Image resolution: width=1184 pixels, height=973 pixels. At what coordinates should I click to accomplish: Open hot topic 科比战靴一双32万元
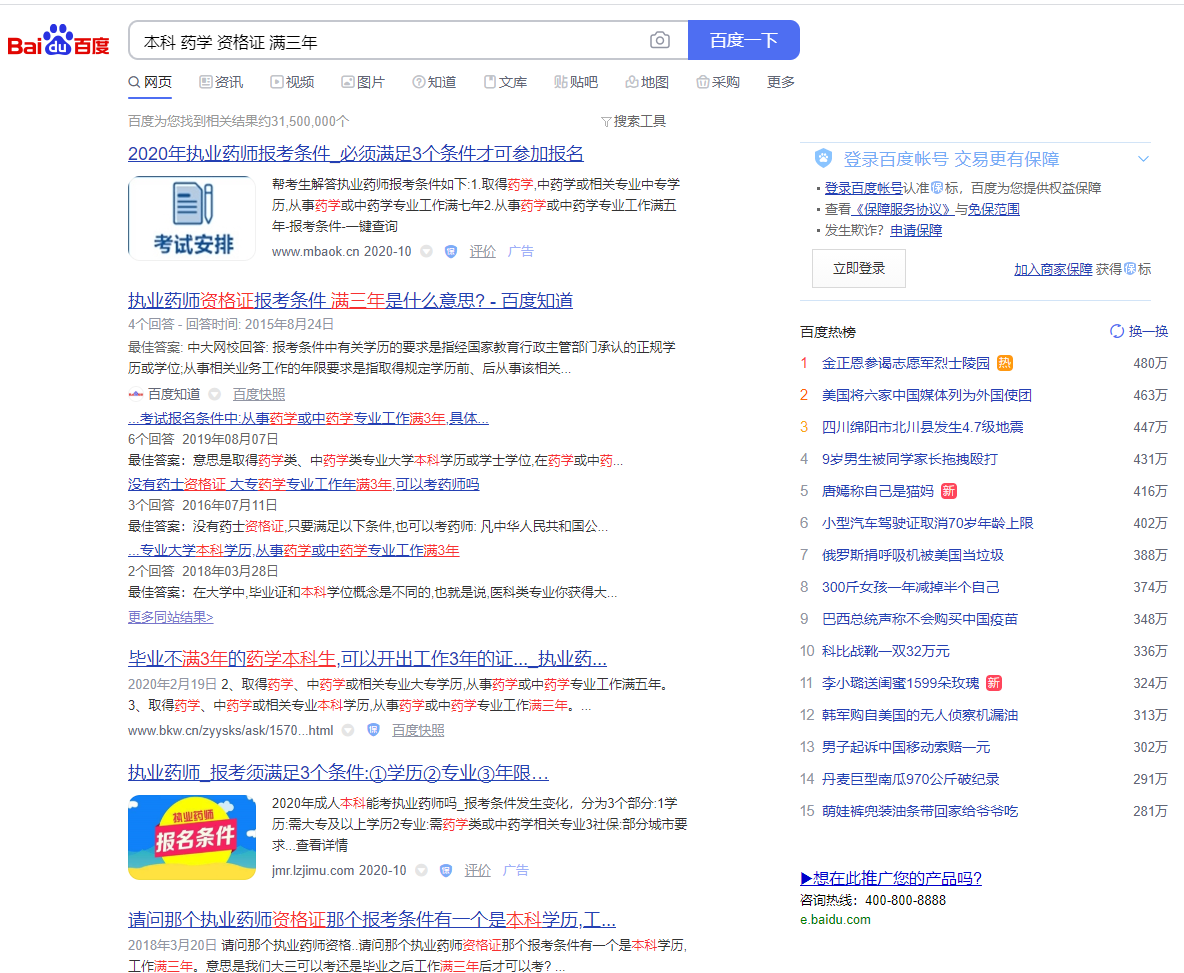(886, 651)
